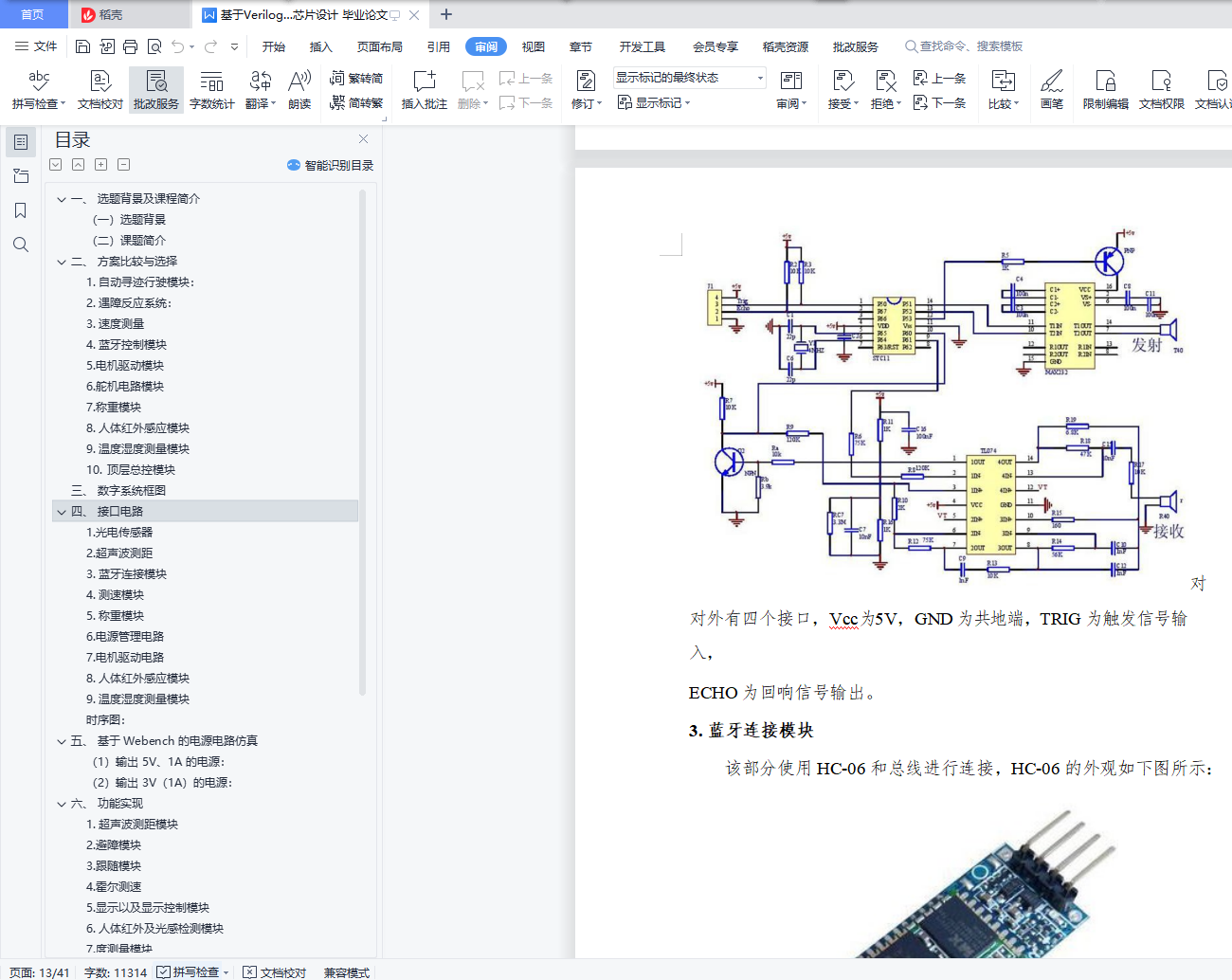Click the 拒绝 reject changes icon

point(885,82)
